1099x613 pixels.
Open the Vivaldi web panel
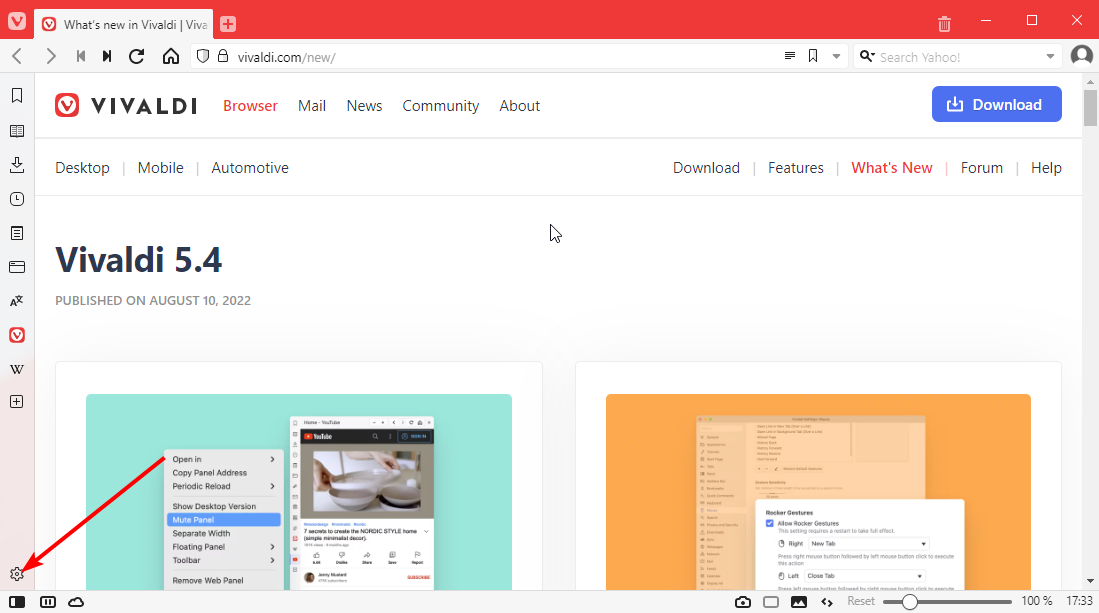click(17, 335)
